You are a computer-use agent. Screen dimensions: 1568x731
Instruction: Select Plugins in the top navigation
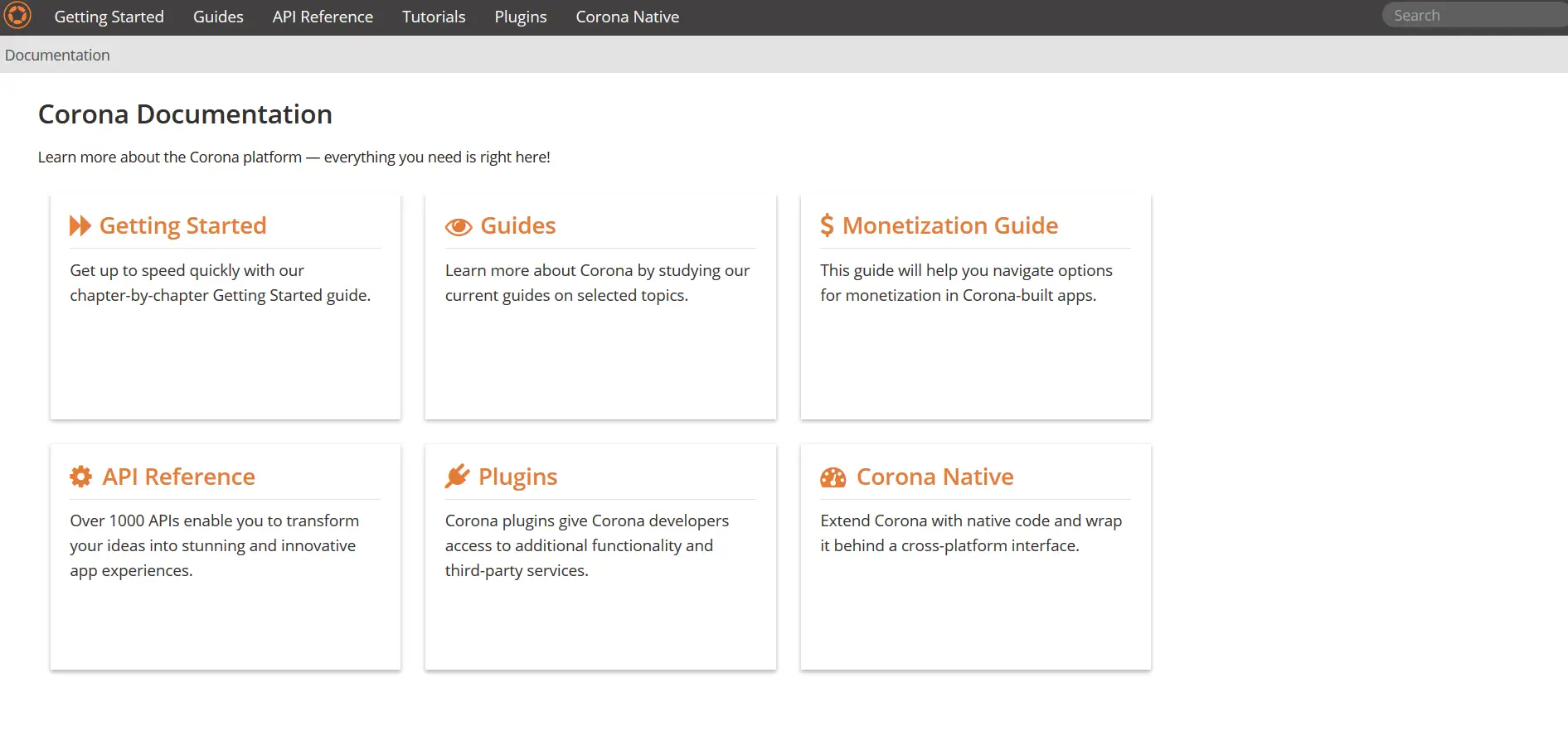[521, 17]
